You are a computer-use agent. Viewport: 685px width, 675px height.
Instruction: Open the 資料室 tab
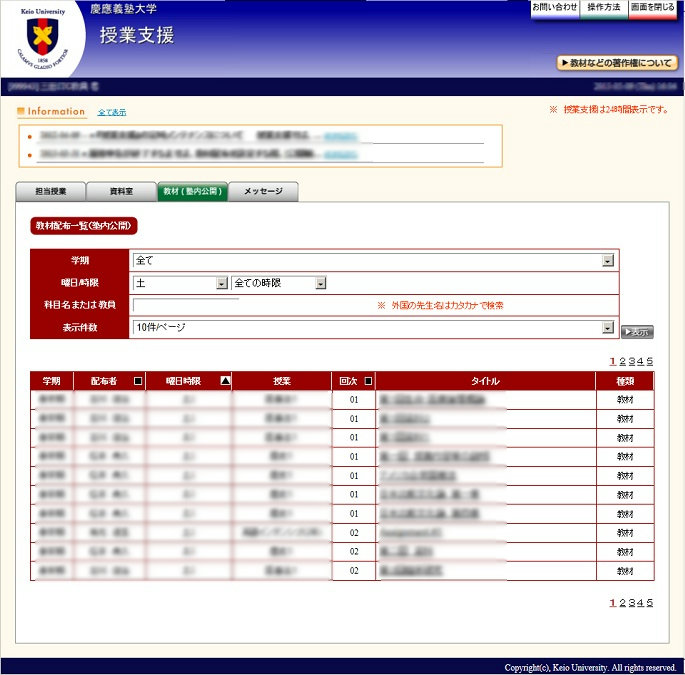coord(122,192)
